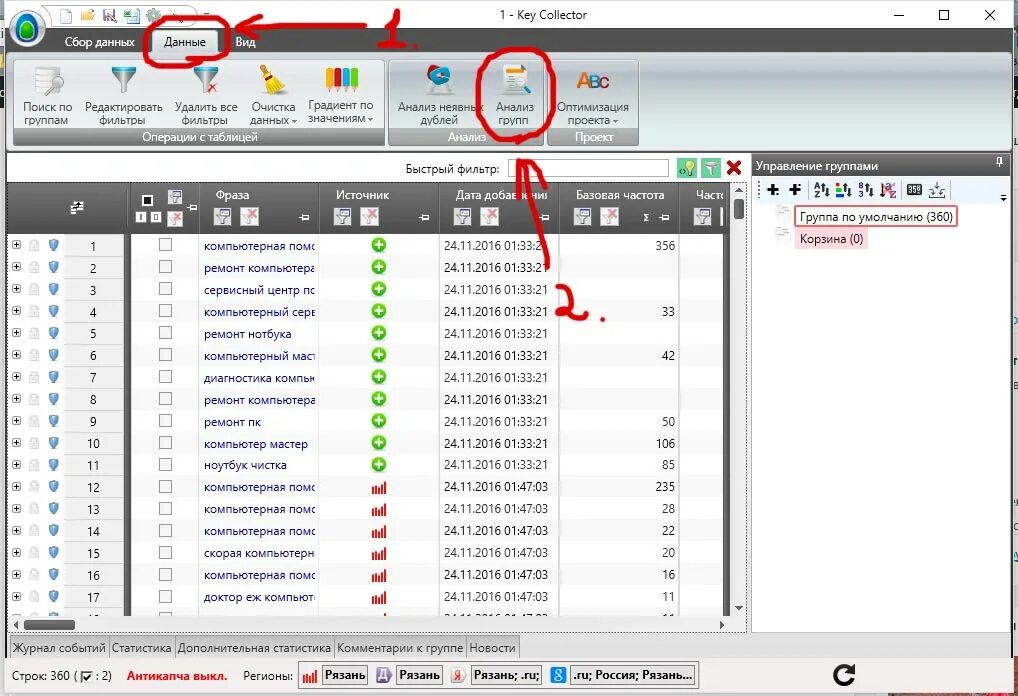
Task: Sort groups by number icon
Action: (865, 190)
